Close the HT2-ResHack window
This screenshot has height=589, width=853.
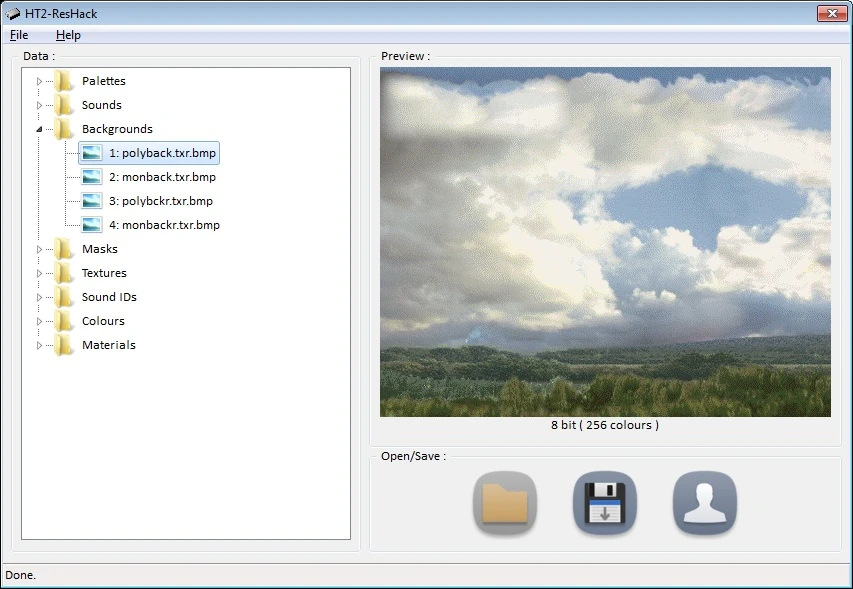point(832,14)
